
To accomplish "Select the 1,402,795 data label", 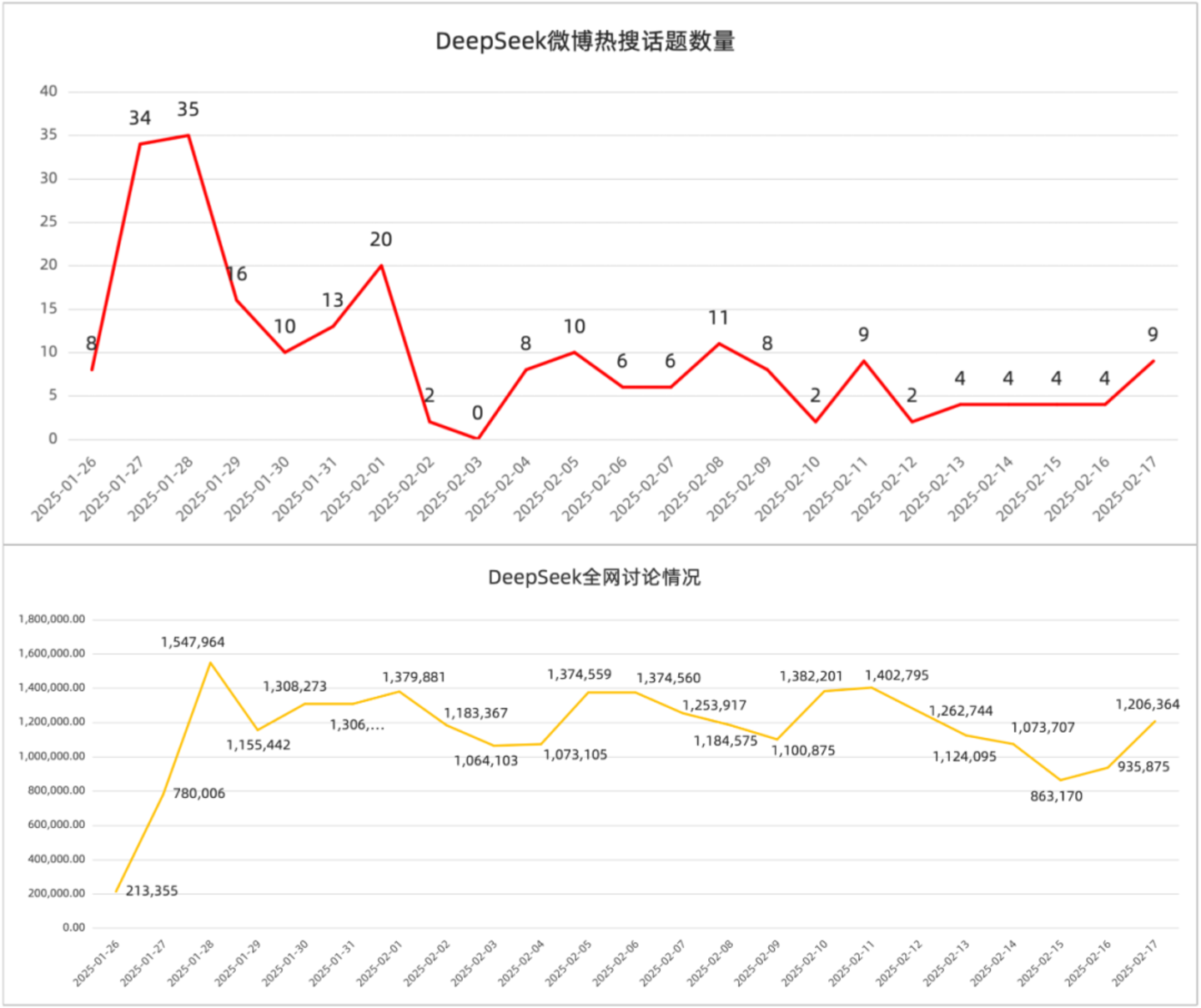I will point(897,675).
